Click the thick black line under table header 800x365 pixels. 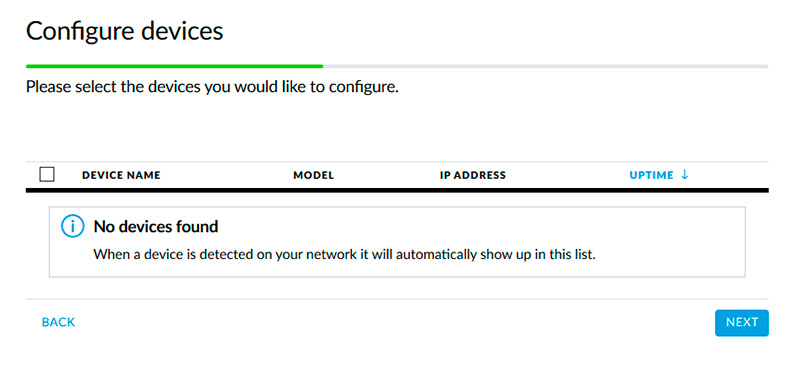(397, 190)
